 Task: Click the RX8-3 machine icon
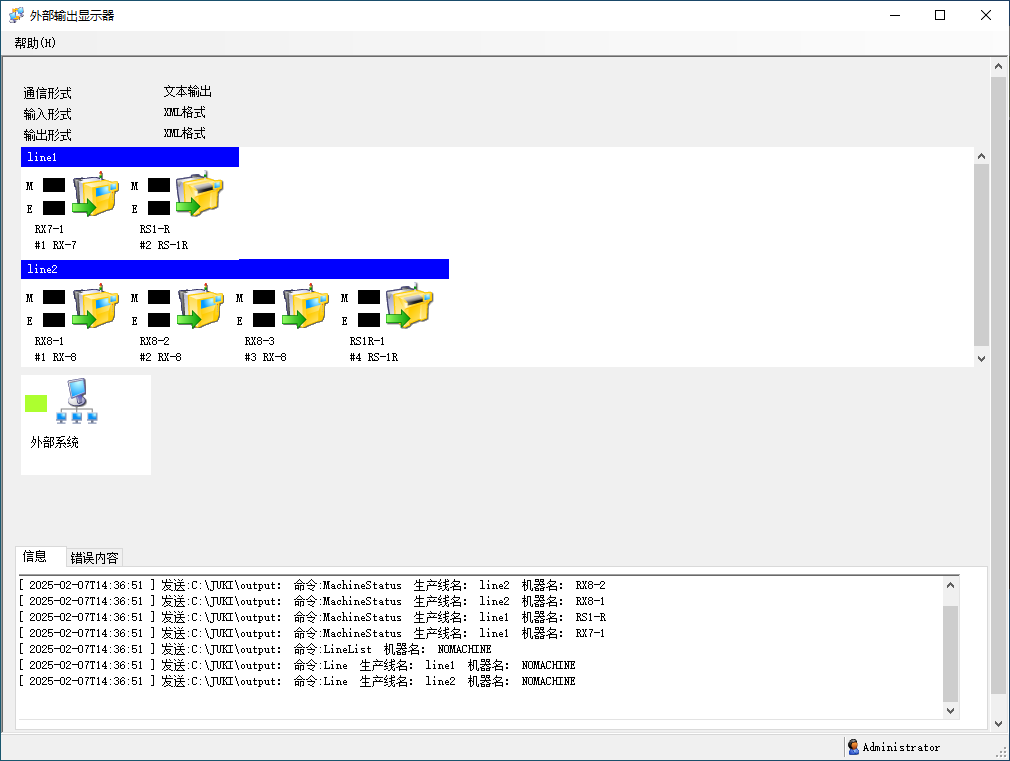tap(306, 308)
